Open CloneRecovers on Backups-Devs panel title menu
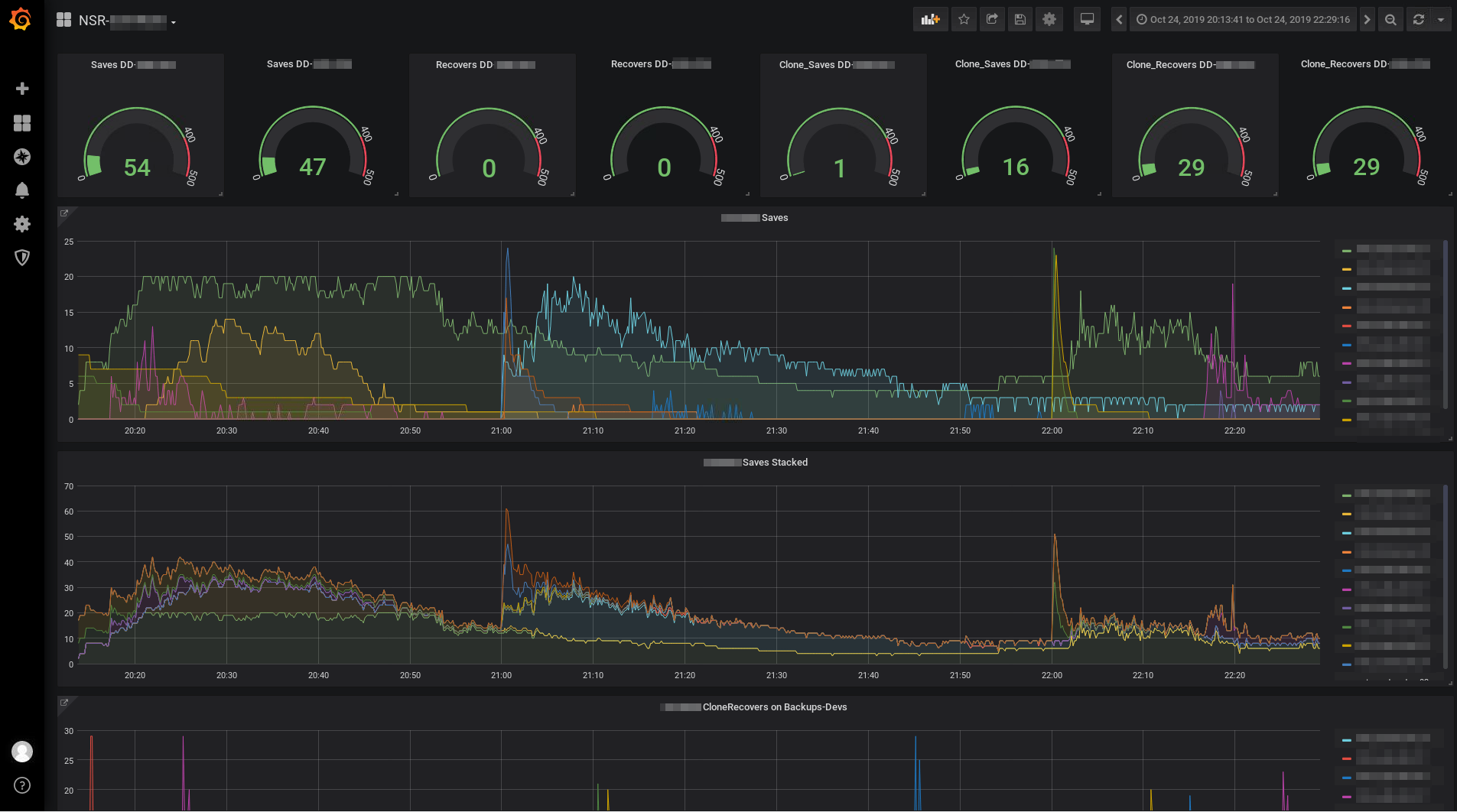 754,707
